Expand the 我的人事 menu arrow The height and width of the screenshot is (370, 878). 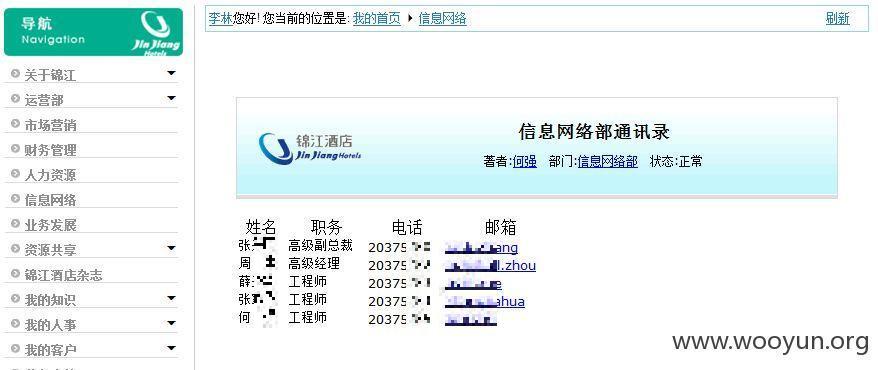171,323
